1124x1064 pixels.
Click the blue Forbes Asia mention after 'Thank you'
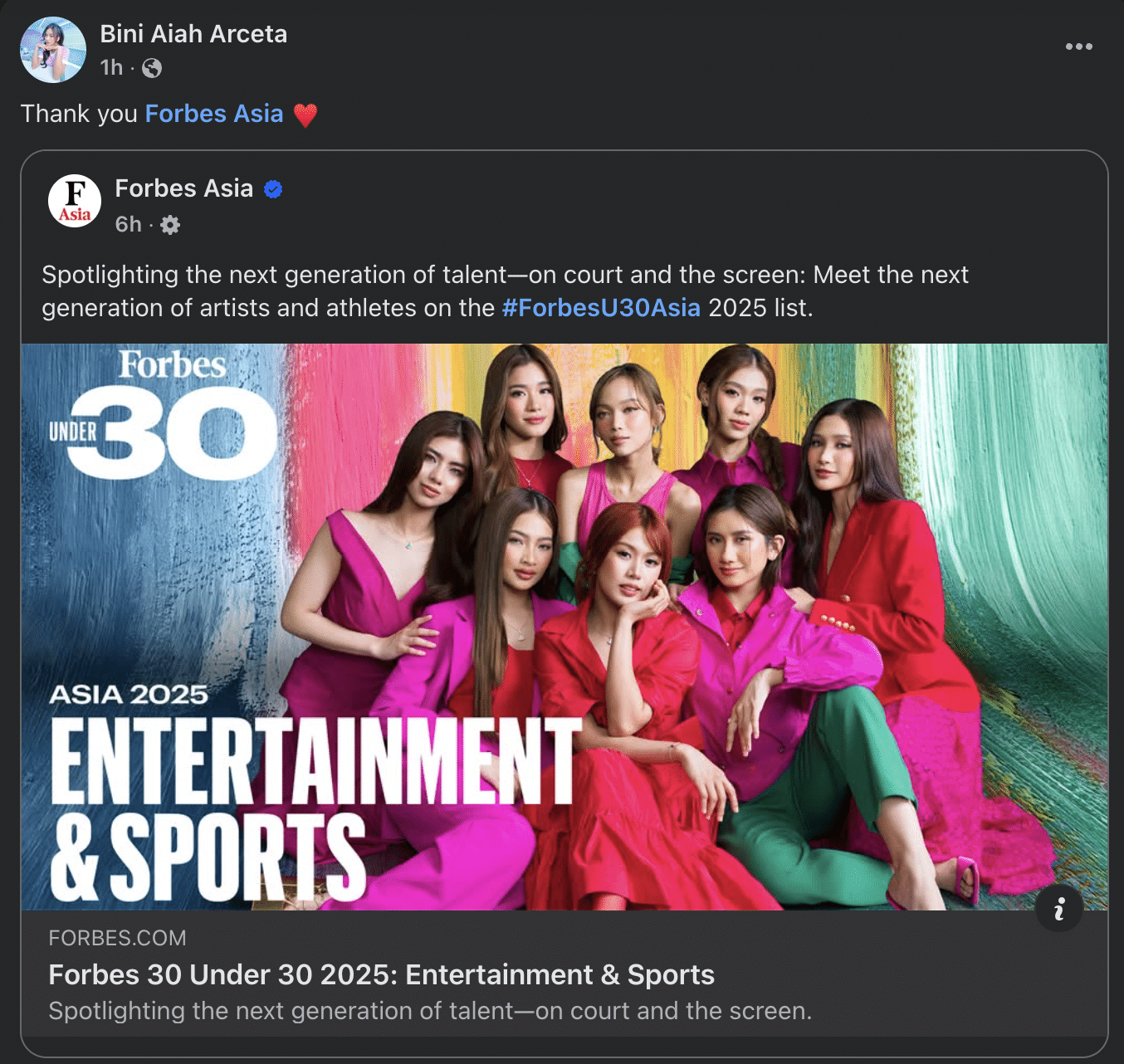[x=214, y=114]
